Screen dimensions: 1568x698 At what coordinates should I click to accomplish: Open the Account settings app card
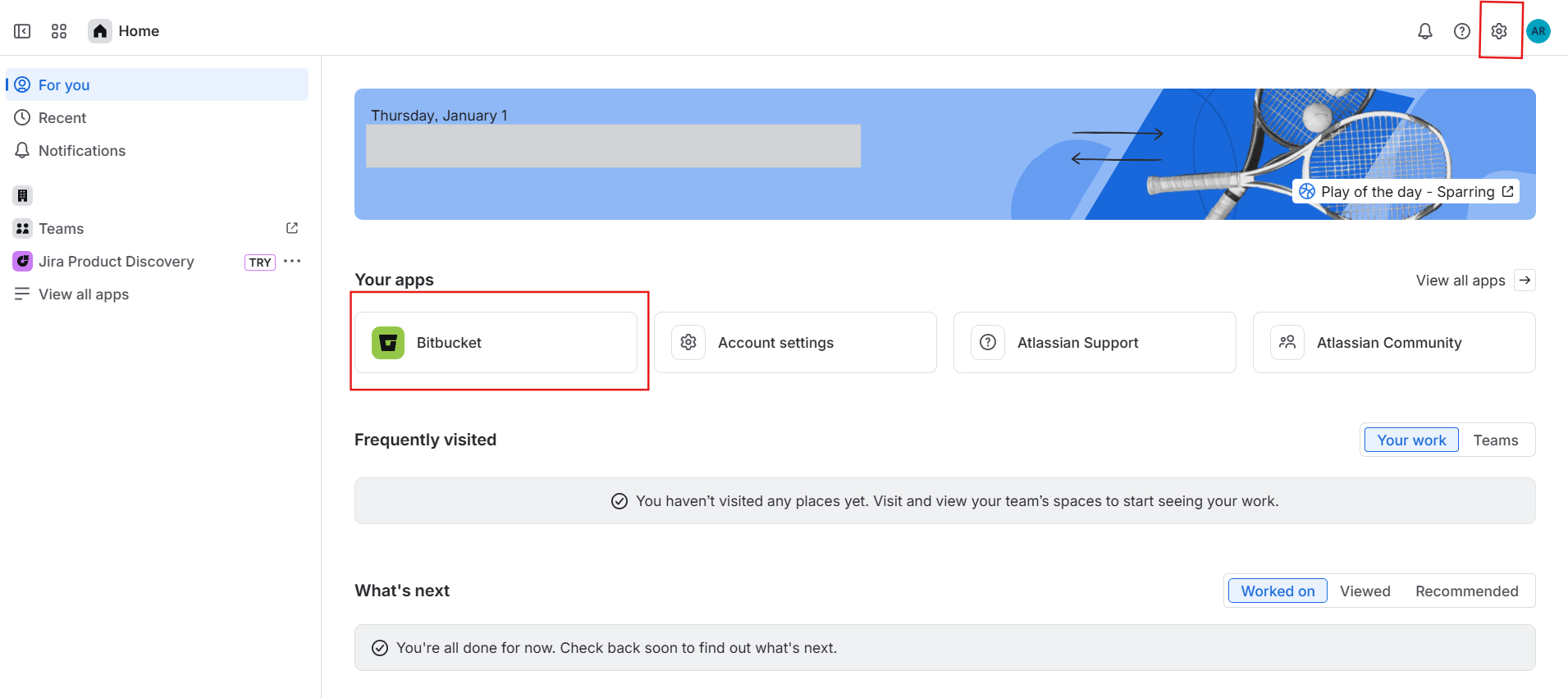(x=794, y=343)
